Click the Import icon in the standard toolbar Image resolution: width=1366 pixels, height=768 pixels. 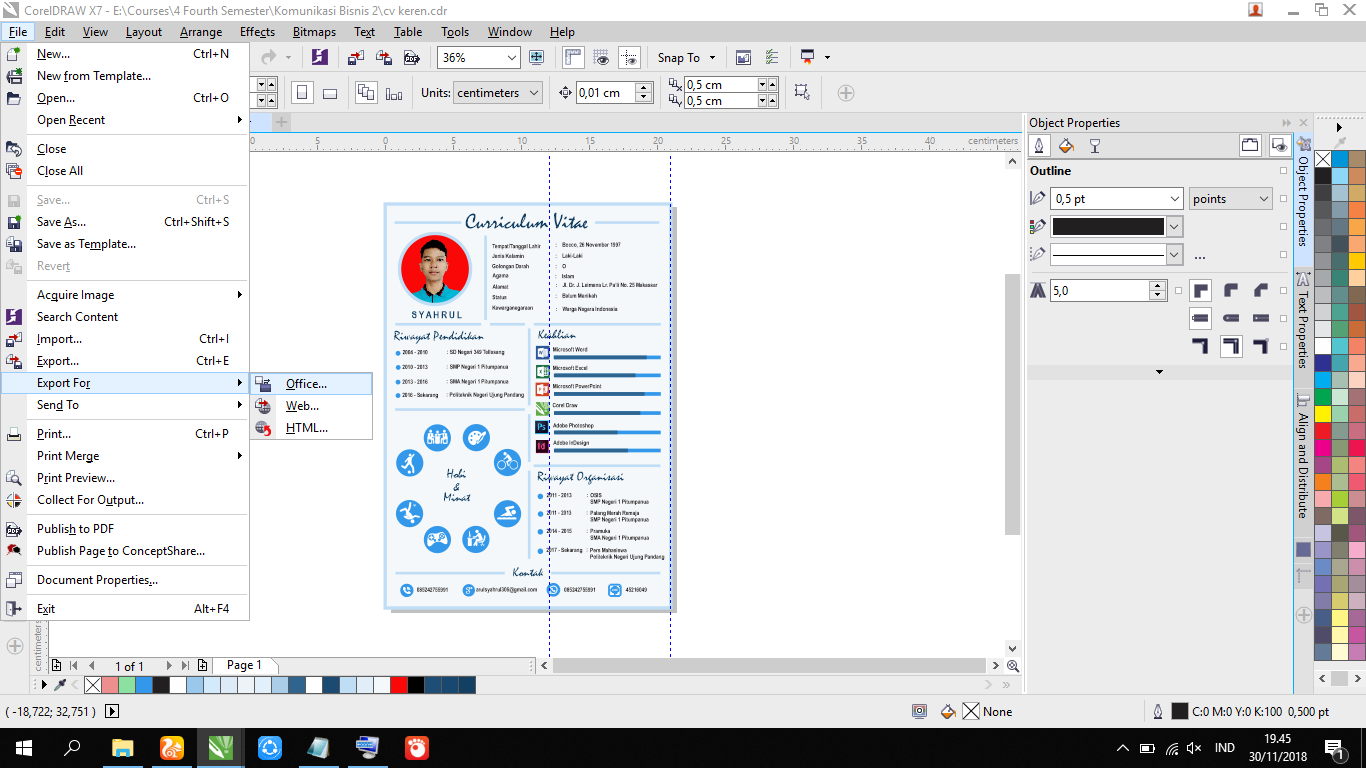(355, 58)
